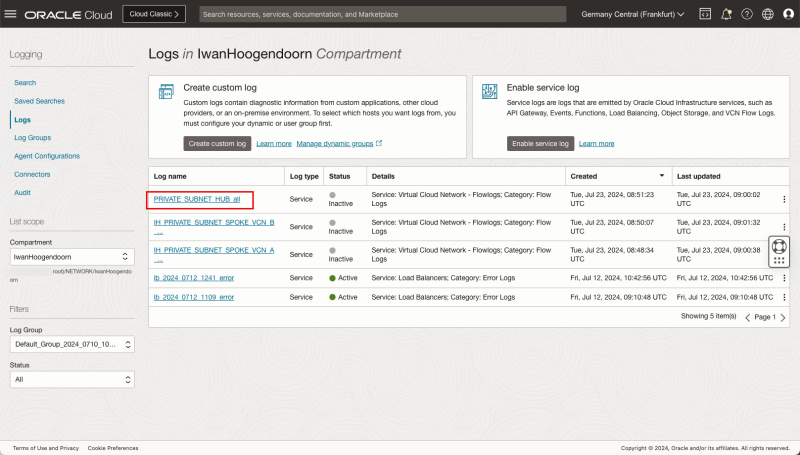The image size is (800, 455).
Task: Open the Germany Central region selector
Action: 633,15
